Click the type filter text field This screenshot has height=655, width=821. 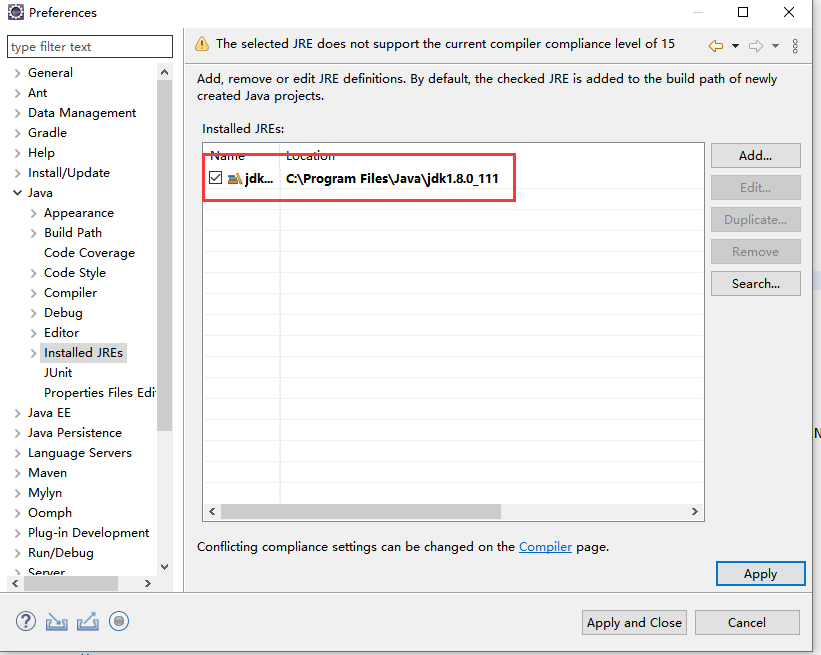point(89,47)
